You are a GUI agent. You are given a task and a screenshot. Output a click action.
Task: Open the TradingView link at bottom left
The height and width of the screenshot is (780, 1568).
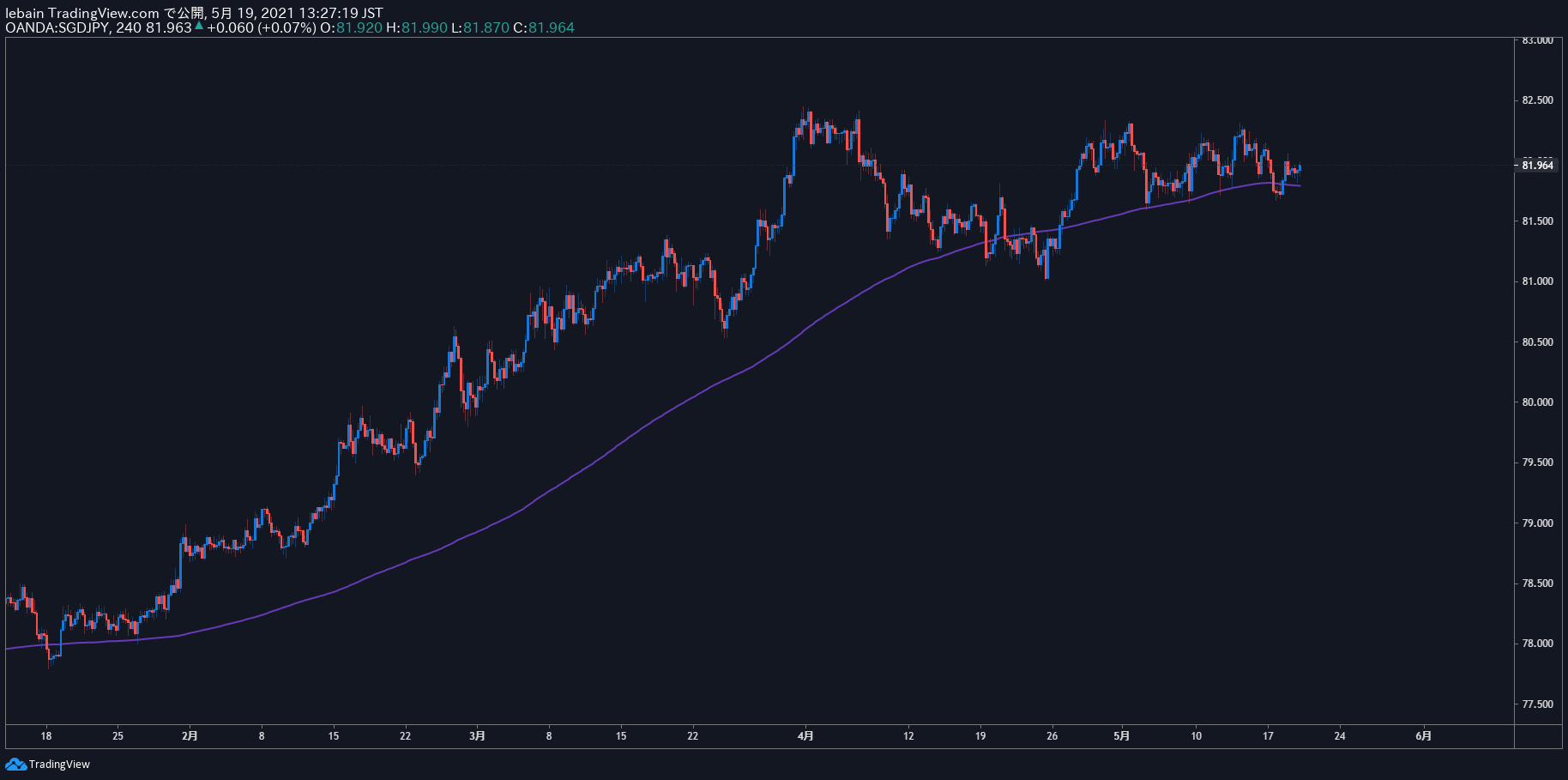(x=59, y=764)
